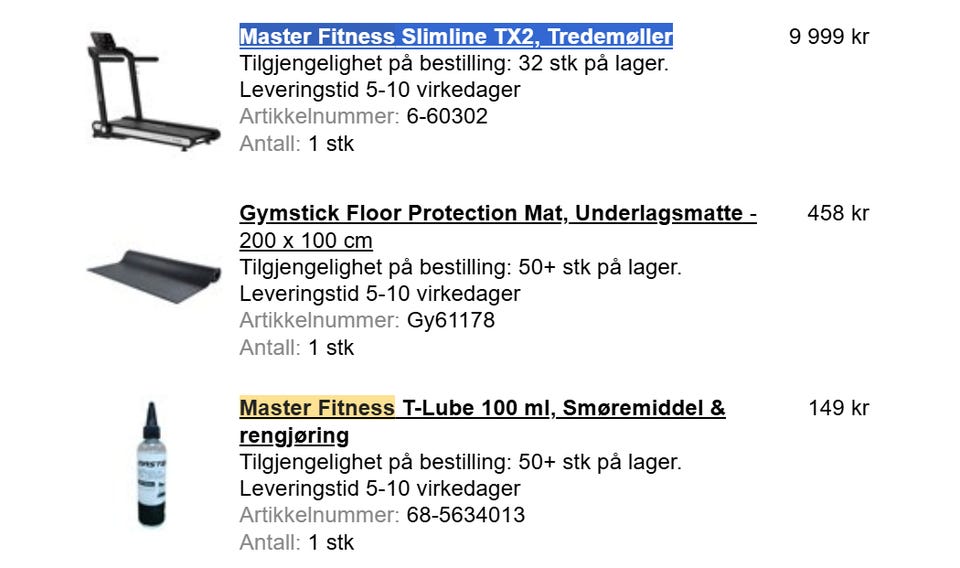Click the treadmill's Leveringstid 5-10 virkedager line

point(380,90)
